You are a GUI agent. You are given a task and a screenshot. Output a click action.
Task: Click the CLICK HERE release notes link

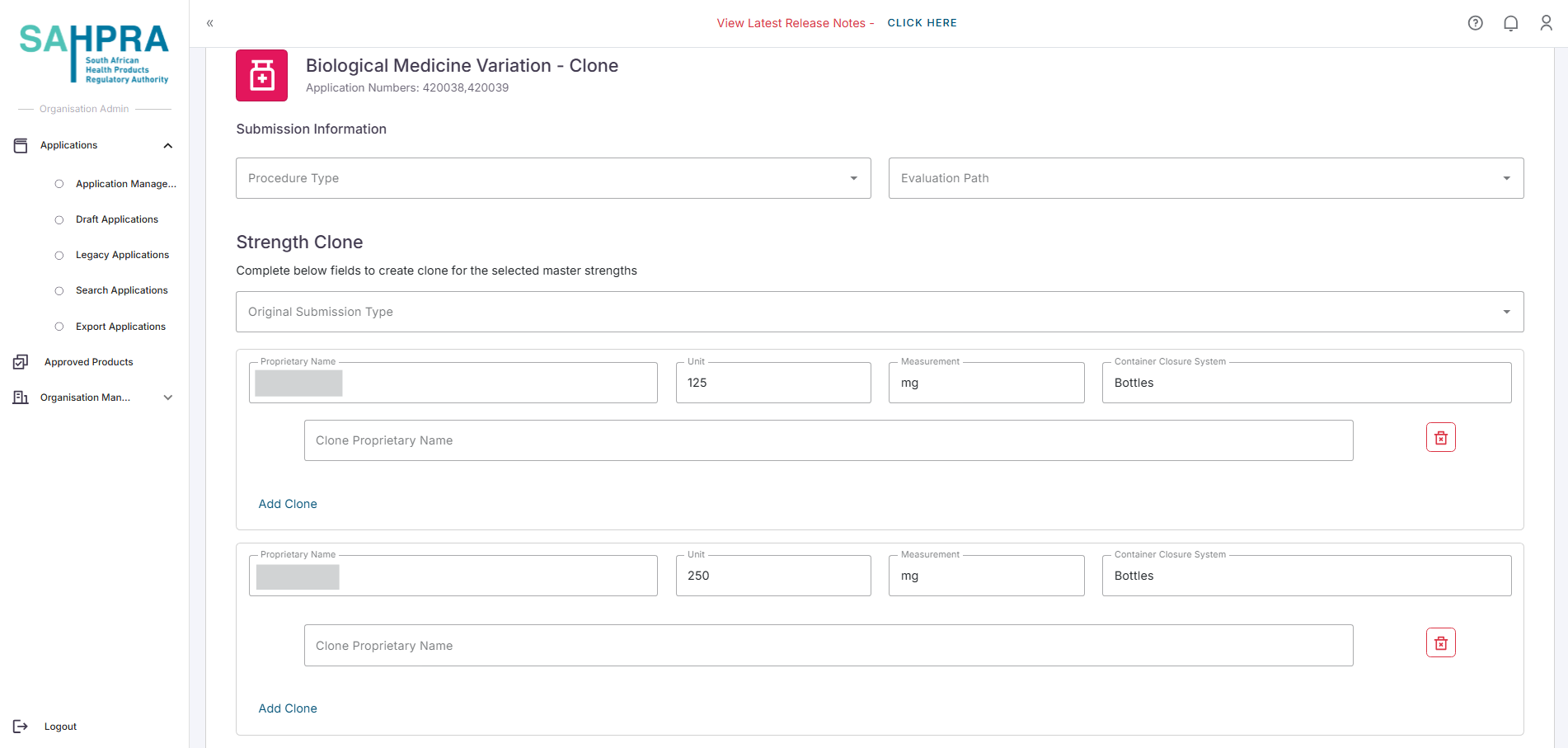tap(922, 23)
